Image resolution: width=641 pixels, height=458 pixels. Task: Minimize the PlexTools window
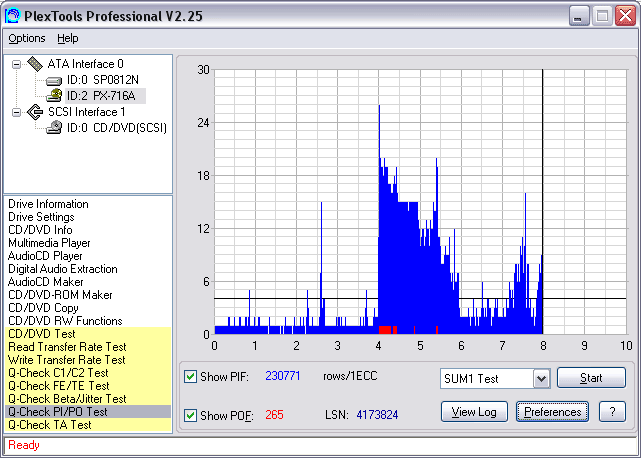click(579, 16)
